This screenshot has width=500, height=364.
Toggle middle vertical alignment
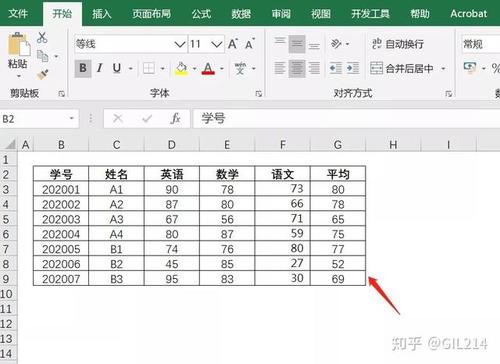pyautogui.click(x=297, y=44)
